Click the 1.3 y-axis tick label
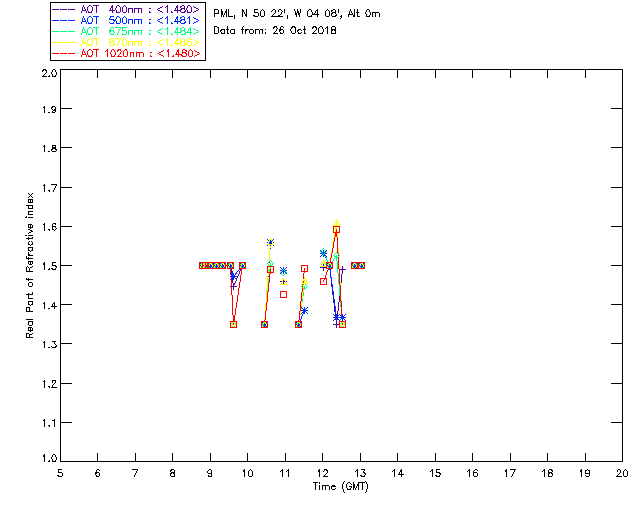Viewport: 640px width, 512px height. click(49, 344)
